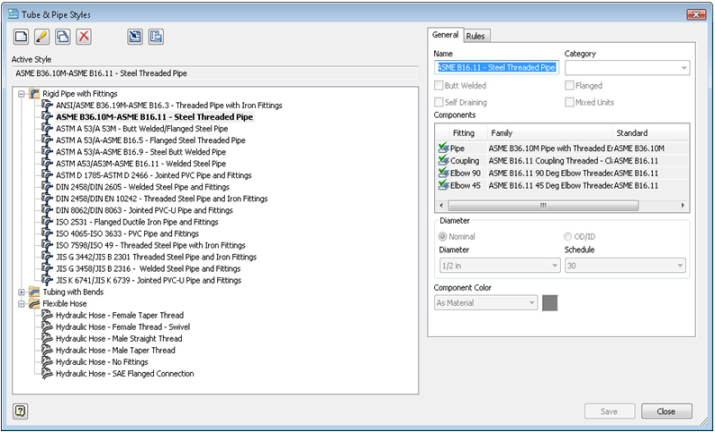The height and width of the screenshot is (432, 715).
Task: Click the icon beside JIS K 6741 Jointed PVC-U
Action: point(47,280)
